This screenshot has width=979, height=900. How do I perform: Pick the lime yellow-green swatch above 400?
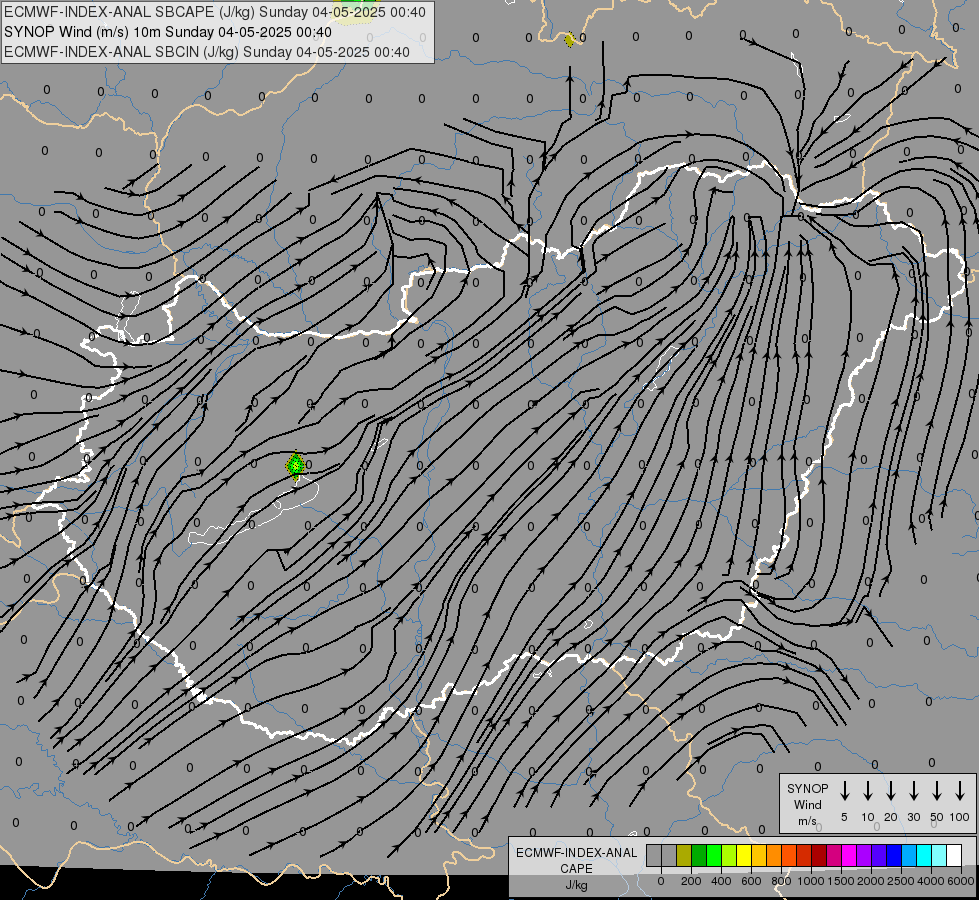click(x=729, y=855)
